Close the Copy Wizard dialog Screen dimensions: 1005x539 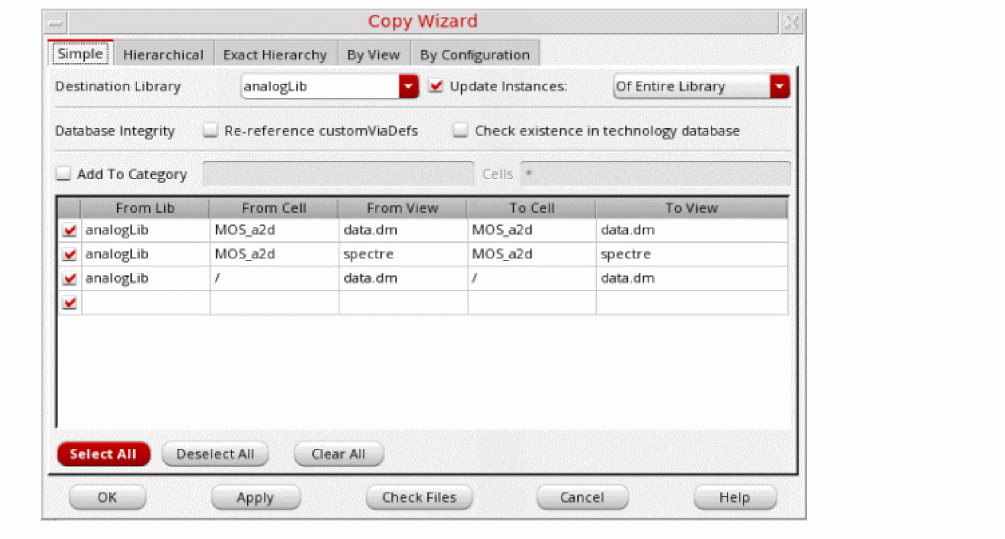click(792, 22)
